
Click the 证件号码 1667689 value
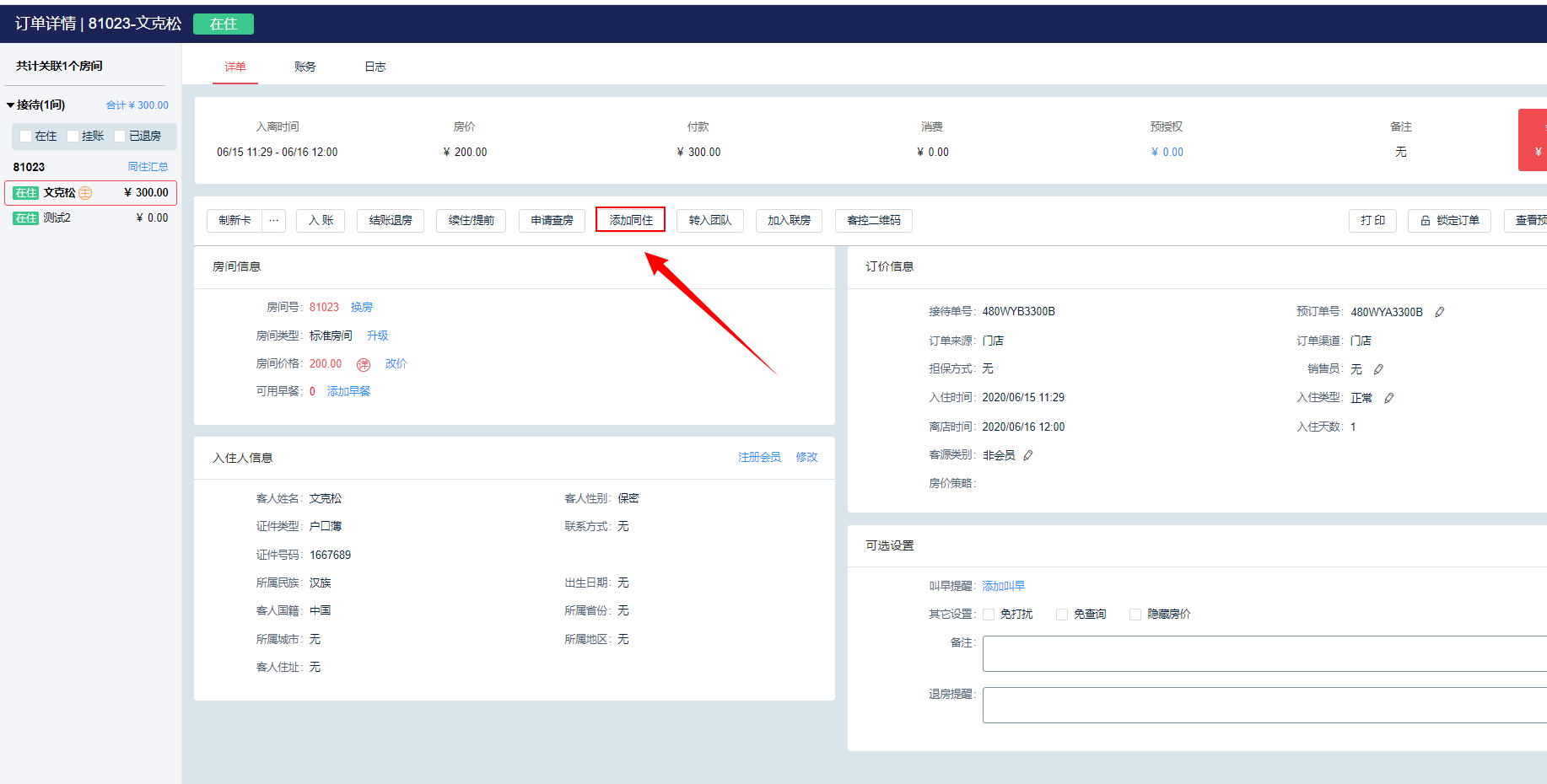pyautogui.click(x=330, y=556)
